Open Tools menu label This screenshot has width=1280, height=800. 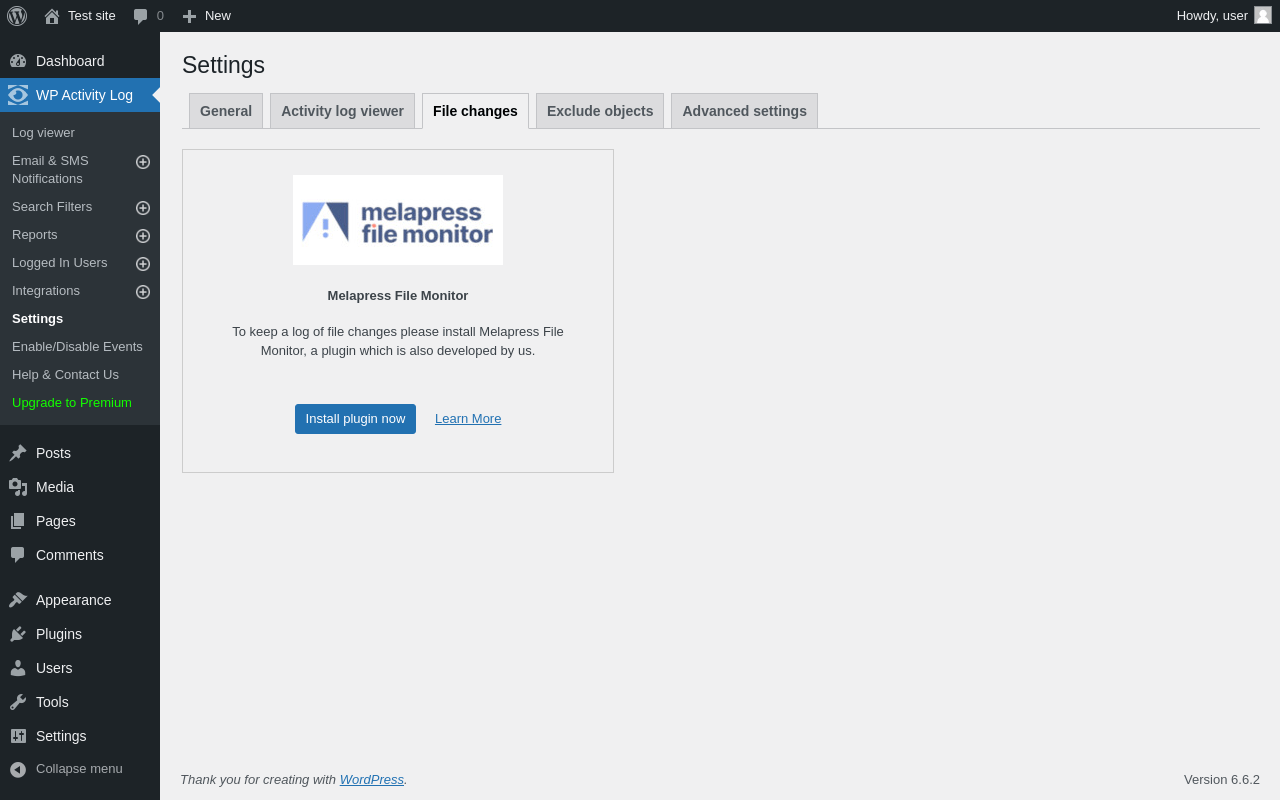tap(52, 702)
